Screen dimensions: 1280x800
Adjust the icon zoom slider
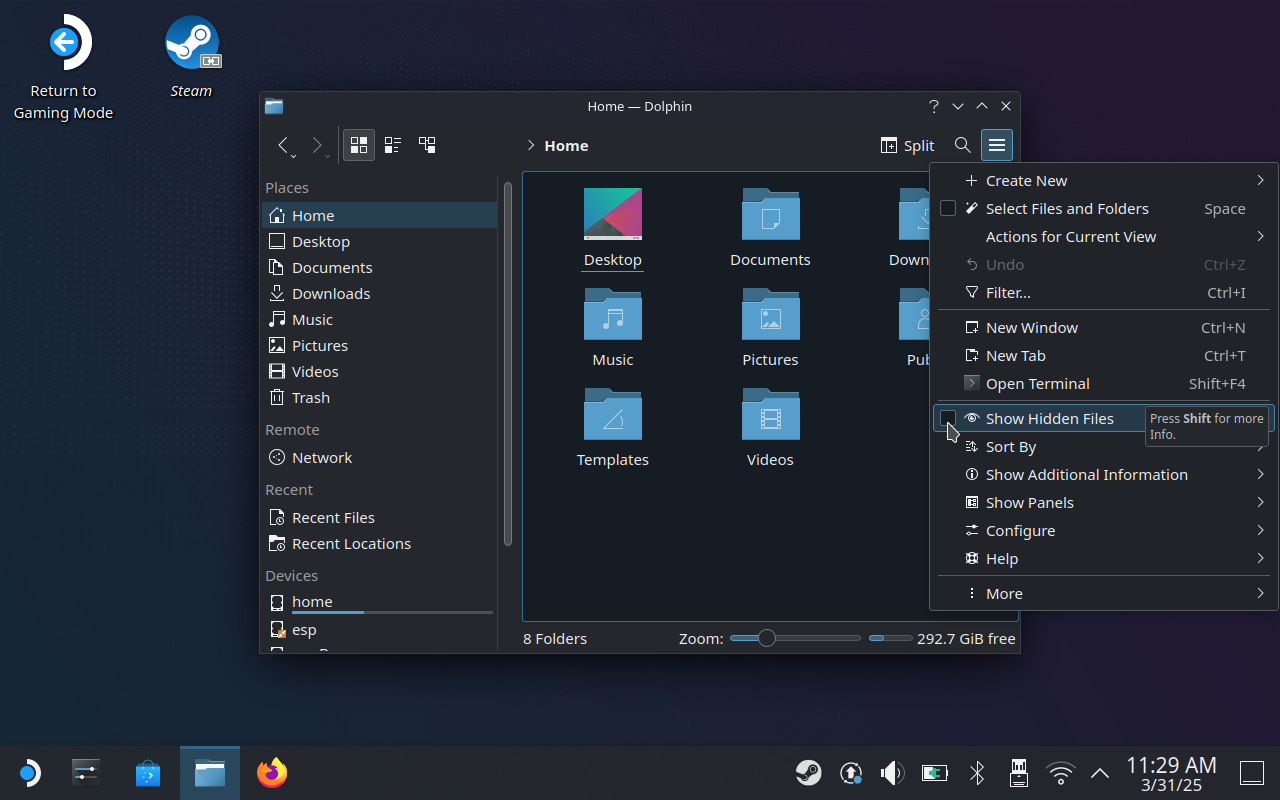click(766, 637)
